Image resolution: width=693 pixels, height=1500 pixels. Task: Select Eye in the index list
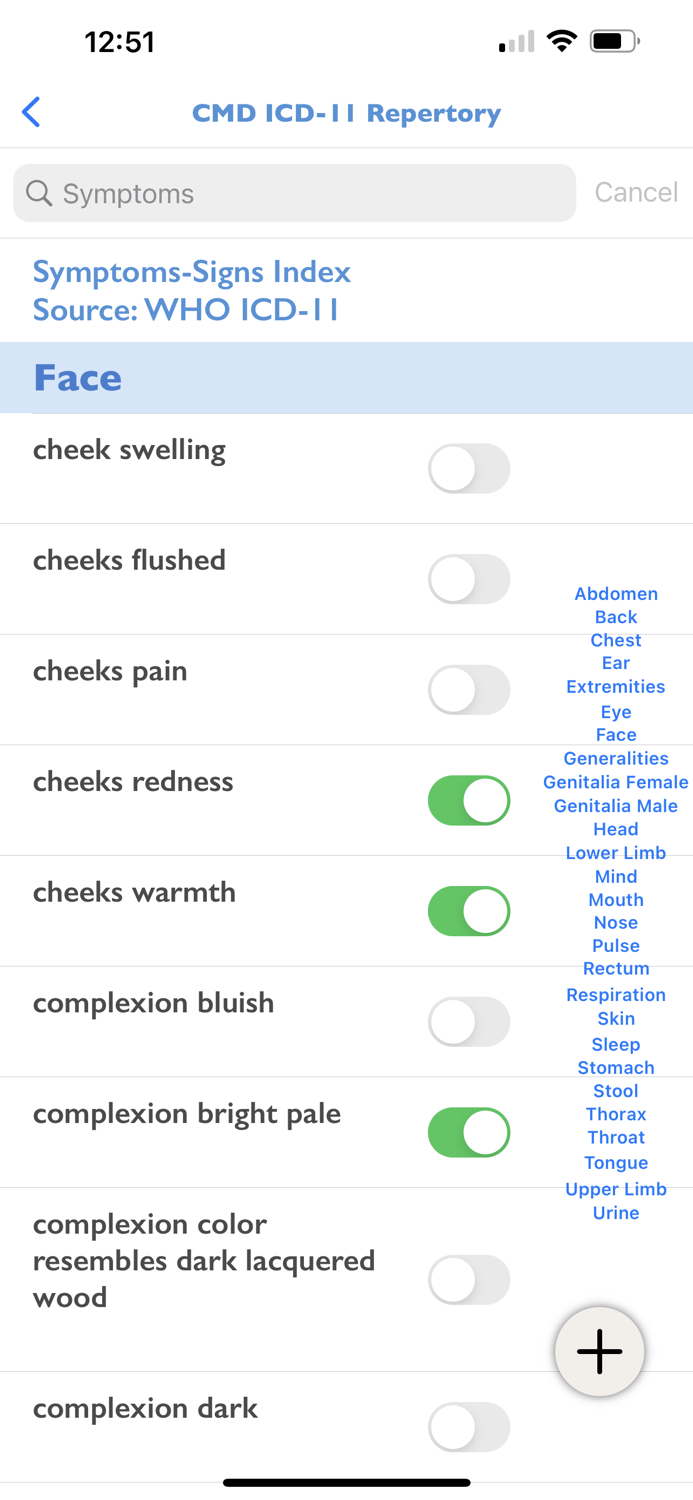tap(615, 711)
